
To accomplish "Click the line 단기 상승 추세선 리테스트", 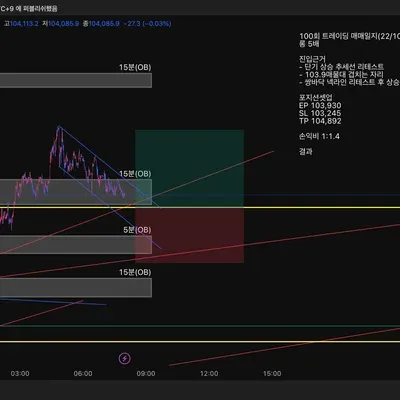I will (x=342, y=67).
